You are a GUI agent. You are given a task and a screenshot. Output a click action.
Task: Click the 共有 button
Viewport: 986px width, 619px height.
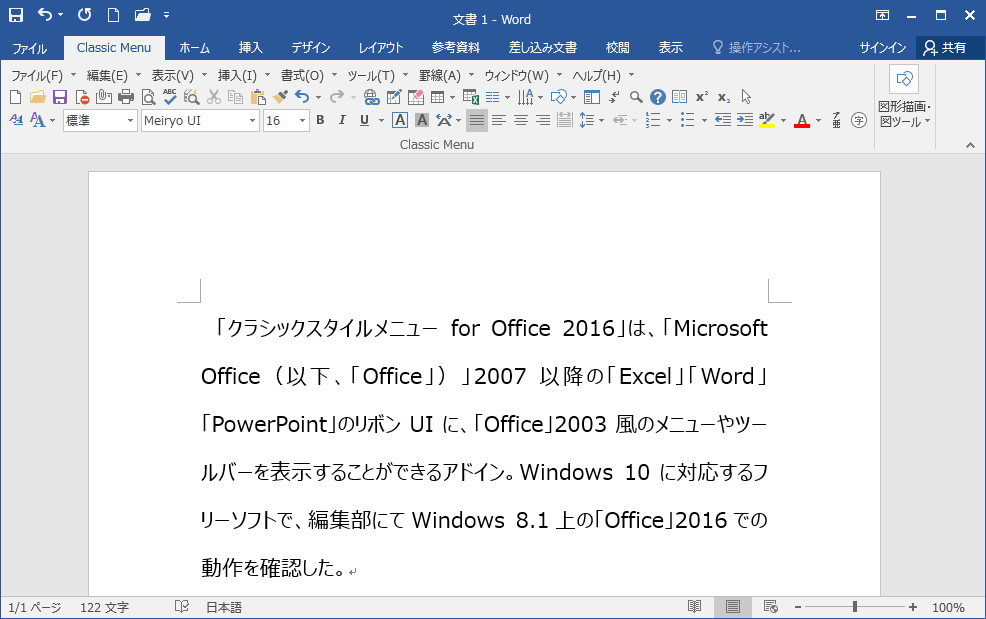click(x=950, y=47)
